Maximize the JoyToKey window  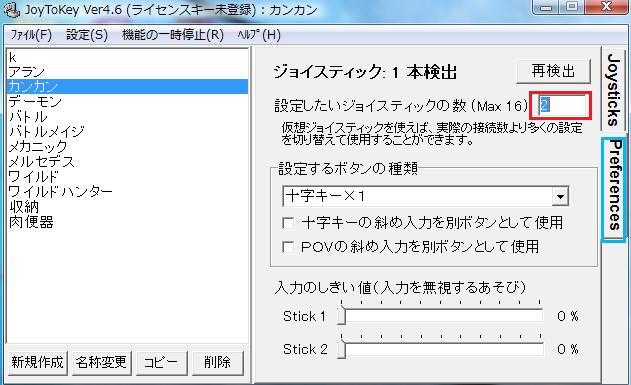pyautogui.click(x=571, y=7)
